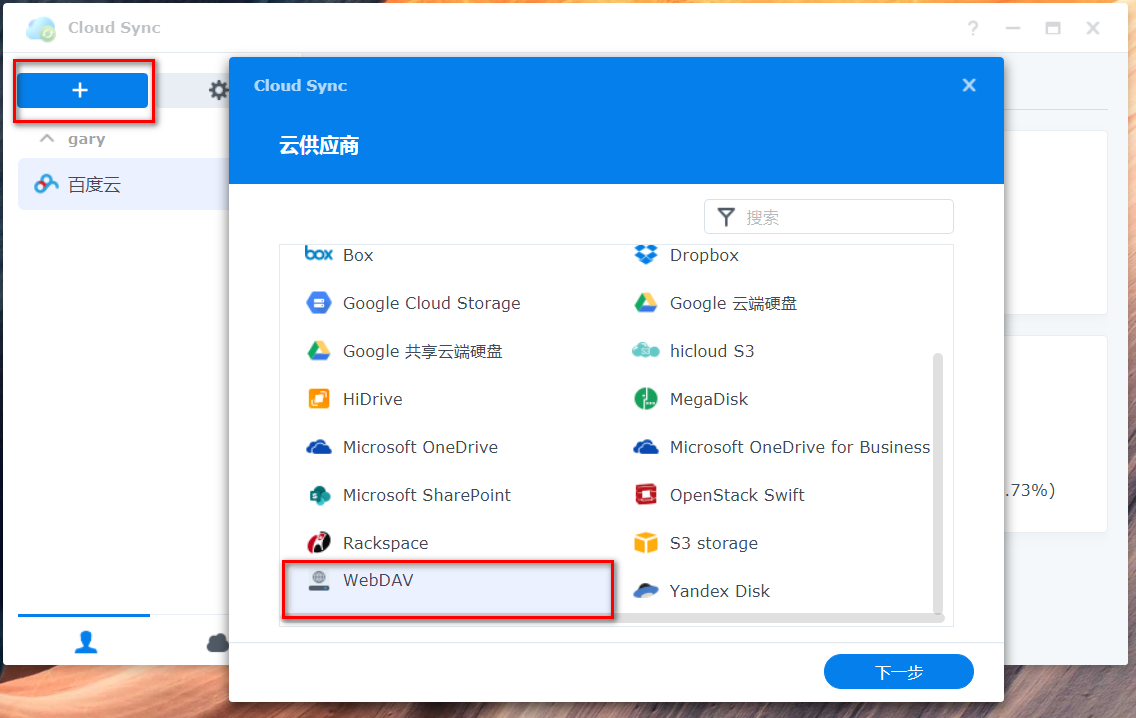Select the Rackspace cloud provider
The image size is (1136, 718).
(x=383, y=543)
